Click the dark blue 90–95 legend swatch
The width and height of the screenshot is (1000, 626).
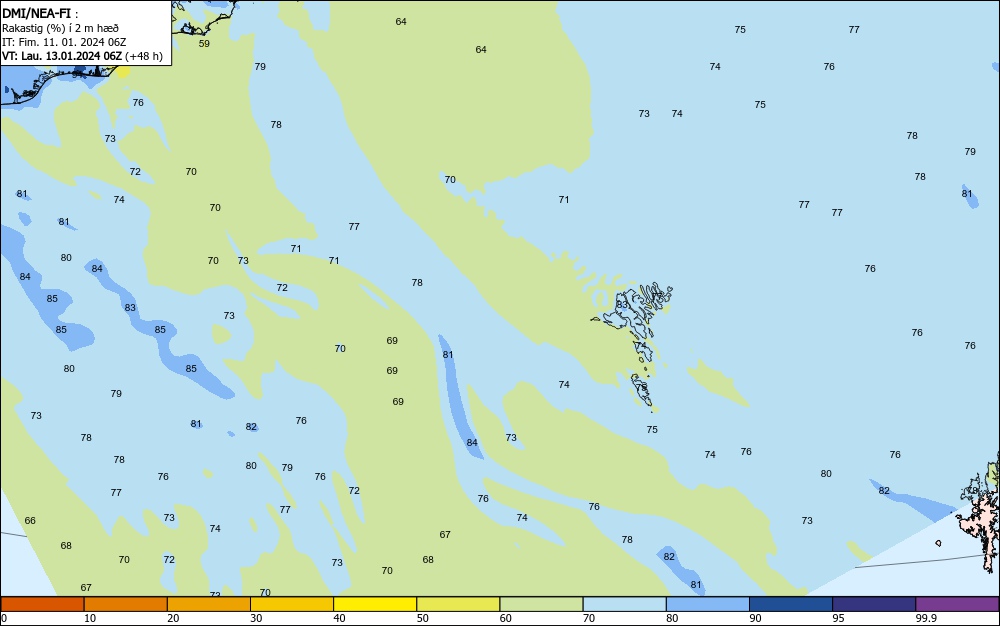(791, 604)
